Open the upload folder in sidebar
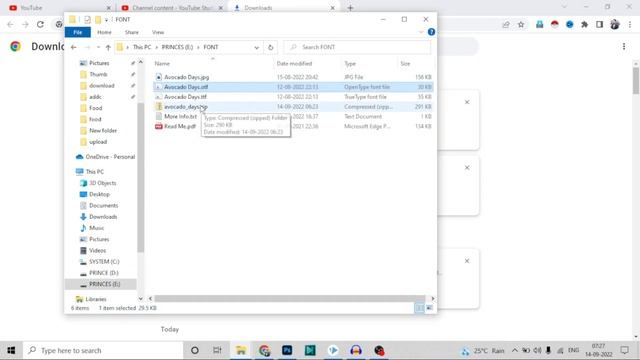The image size is (640, 360). (x=98, y=142)
